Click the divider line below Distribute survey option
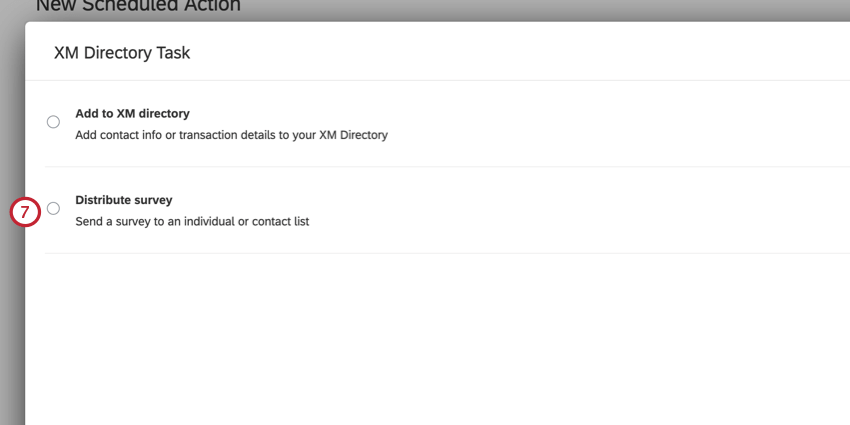850x425 pixels. tap(447, 253)
